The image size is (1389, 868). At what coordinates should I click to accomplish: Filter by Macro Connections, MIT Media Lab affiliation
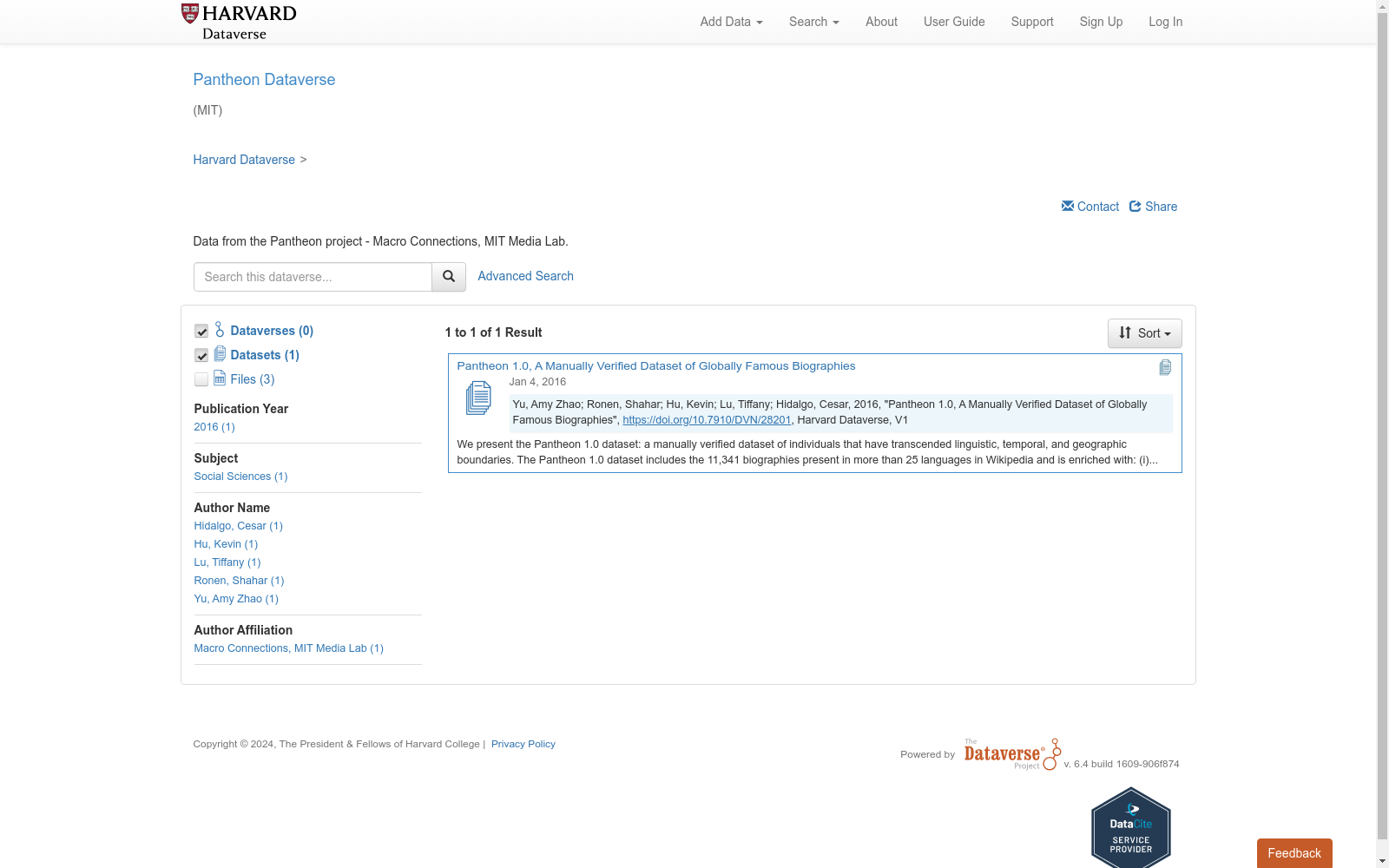(288, 648)
